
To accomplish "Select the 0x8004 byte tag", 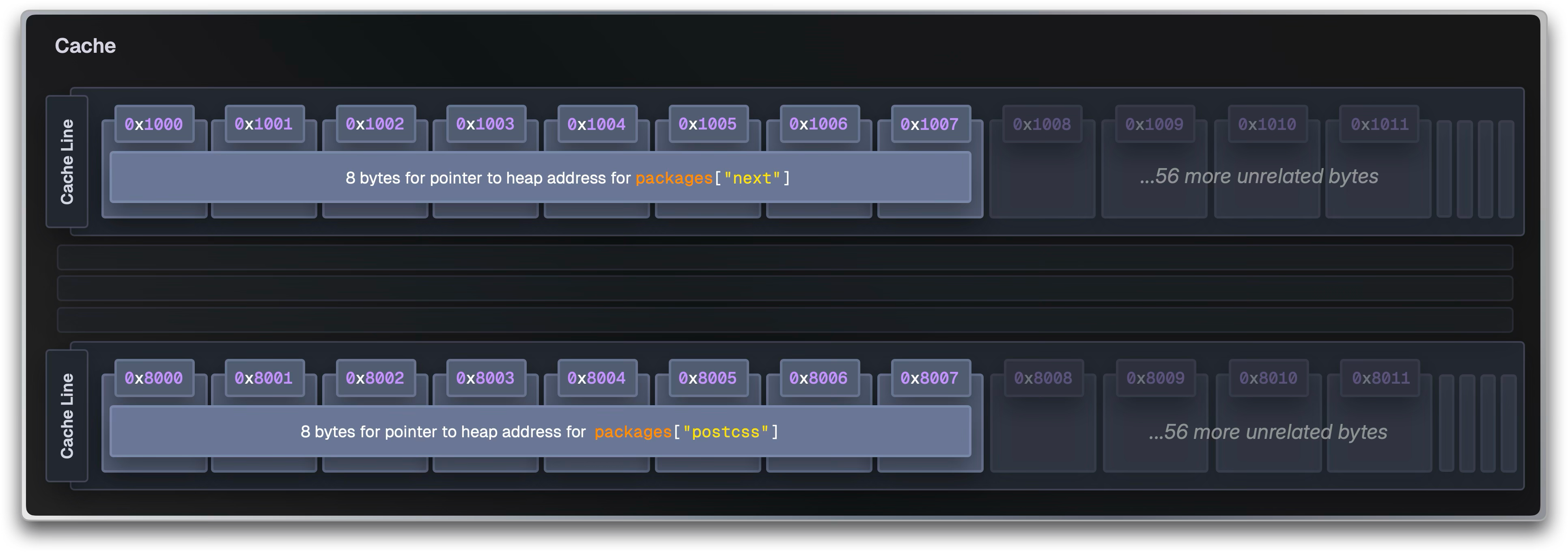I will 597,378.
